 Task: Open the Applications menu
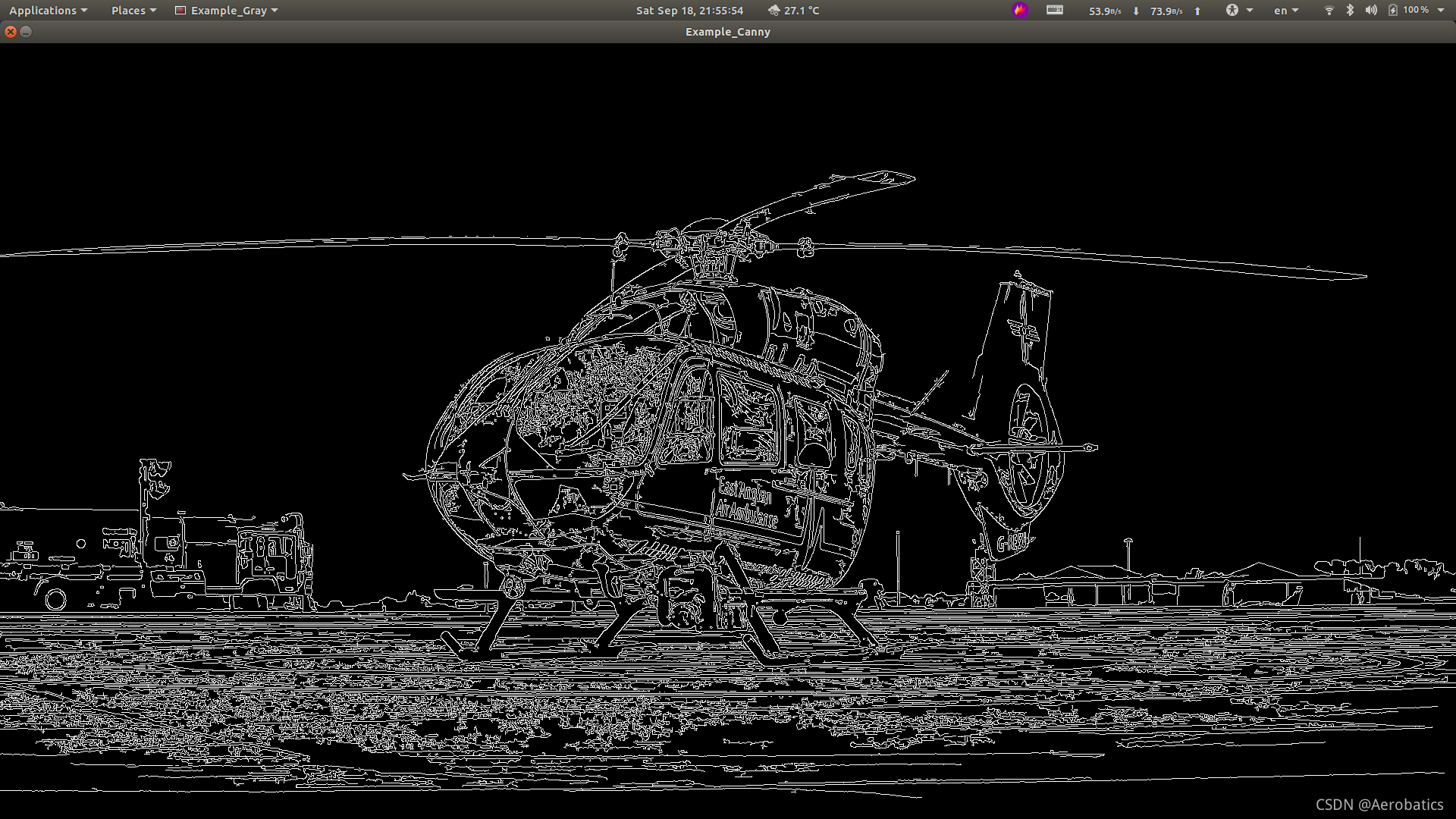coord(48,11)
